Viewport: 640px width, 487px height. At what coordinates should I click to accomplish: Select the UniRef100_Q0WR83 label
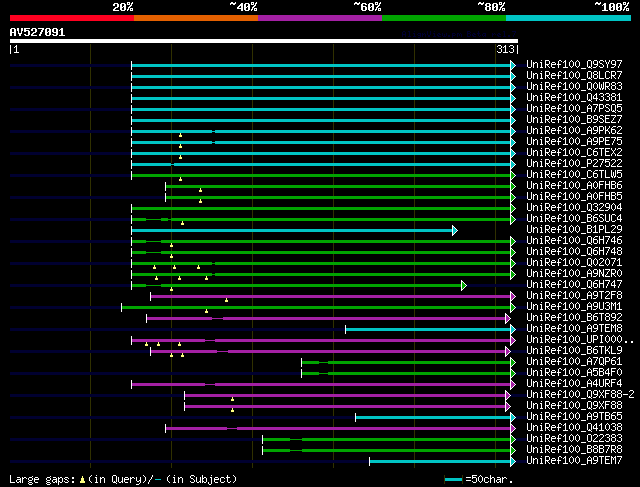click(574, 87)
